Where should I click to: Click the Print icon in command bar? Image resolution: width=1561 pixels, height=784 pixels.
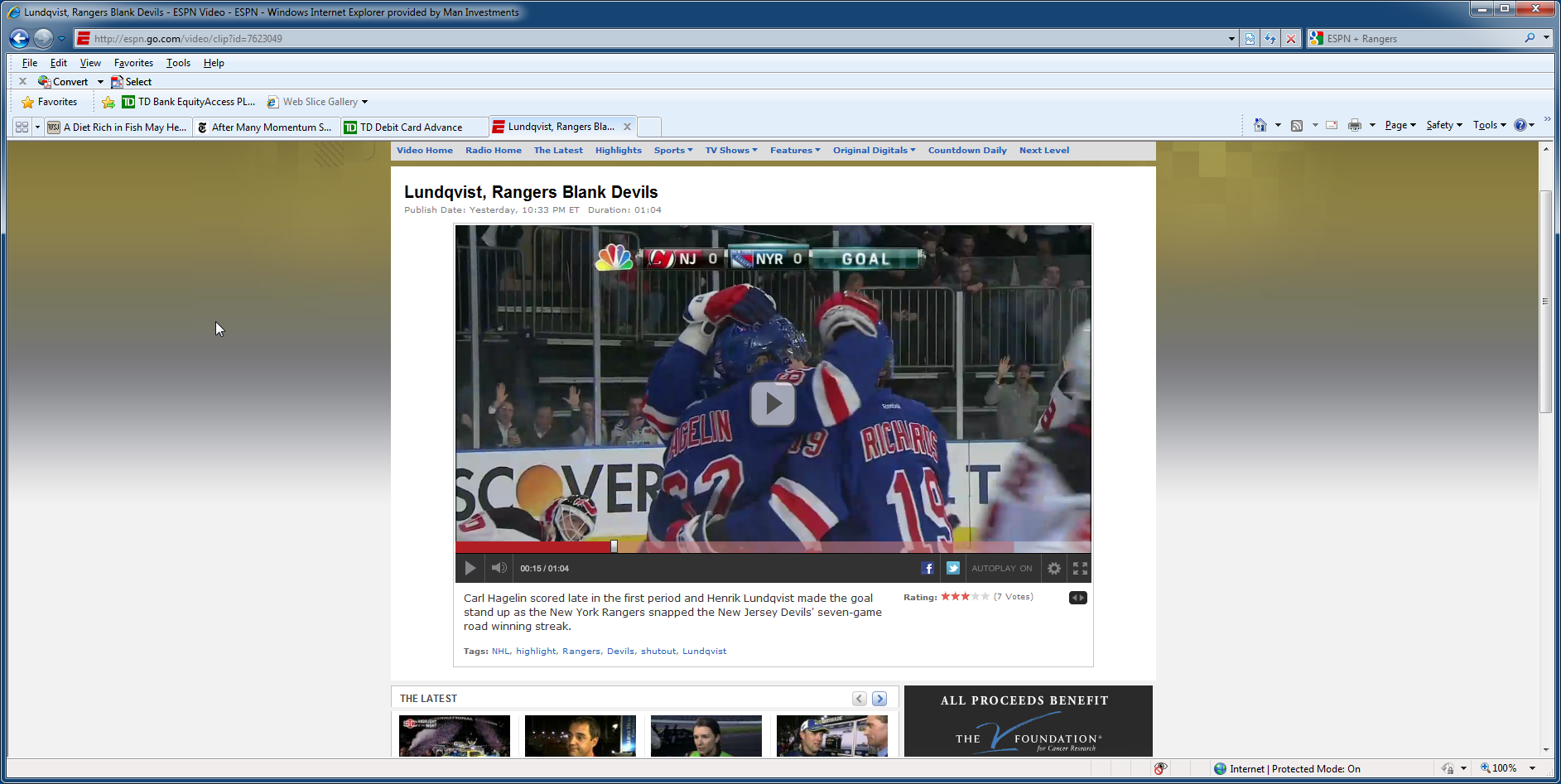pos(1354,125)
